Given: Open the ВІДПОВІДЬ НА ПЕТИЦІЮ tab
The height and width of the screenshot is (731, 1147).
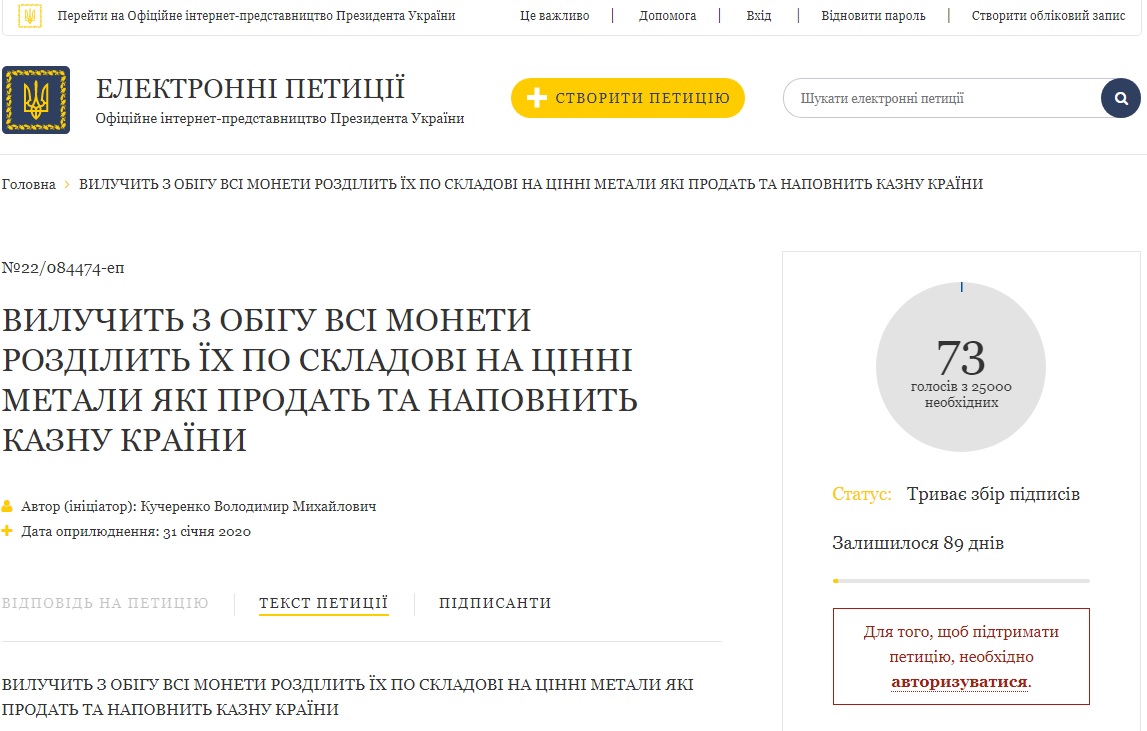Looking at the screenshot, I should pos(107,603).
